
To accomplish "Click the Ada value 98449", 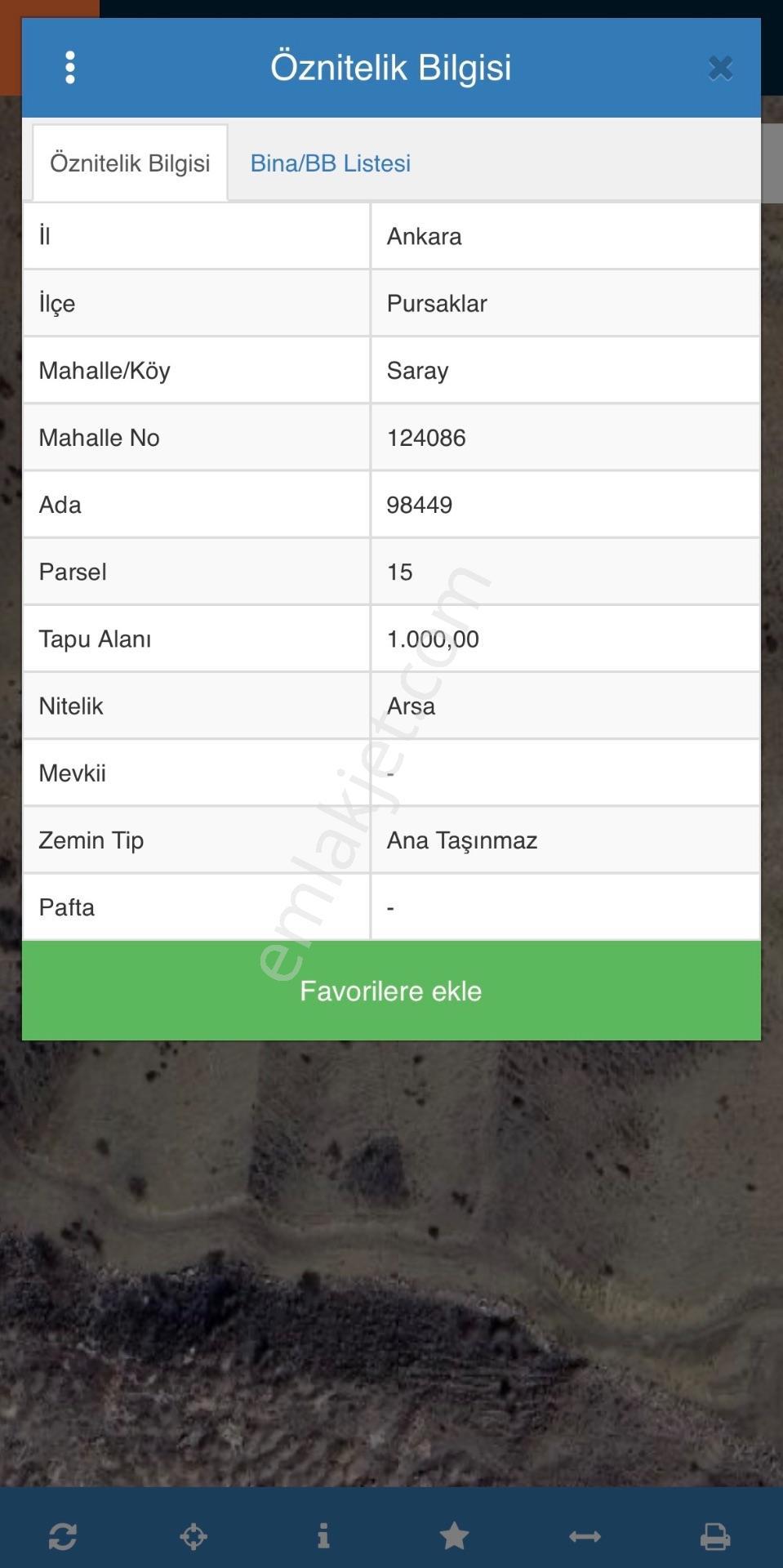I will coord(420,505).
